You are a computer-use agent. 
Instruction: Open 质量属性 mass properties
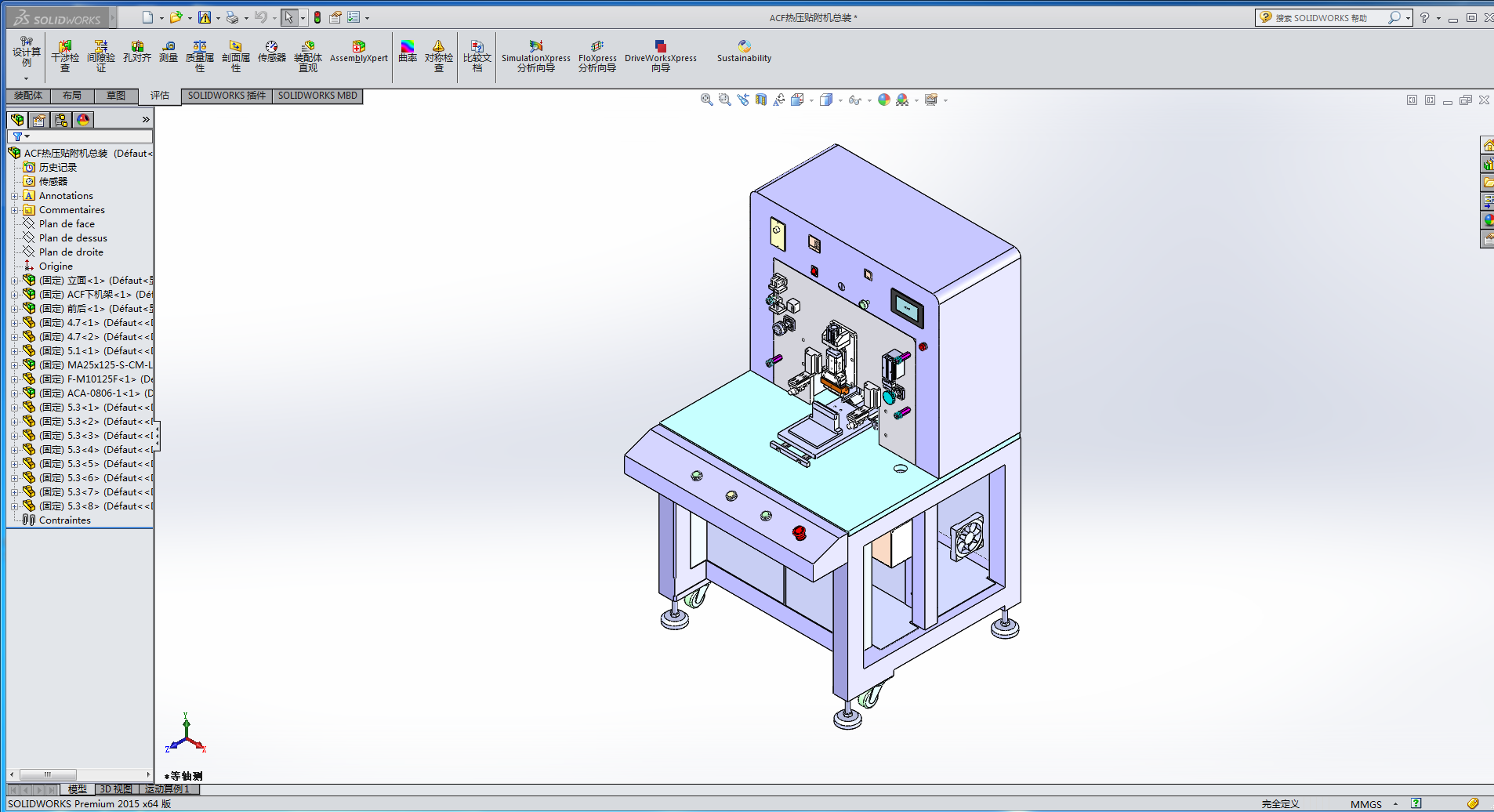(200, 56)
